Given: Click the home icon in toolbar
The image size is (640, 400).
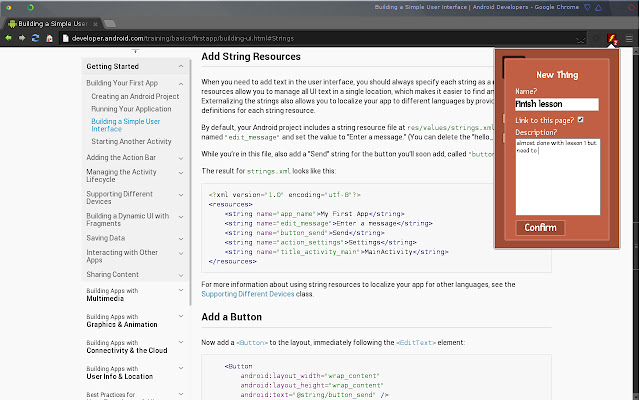Looking at the screenshot, I should pos(49,38).
